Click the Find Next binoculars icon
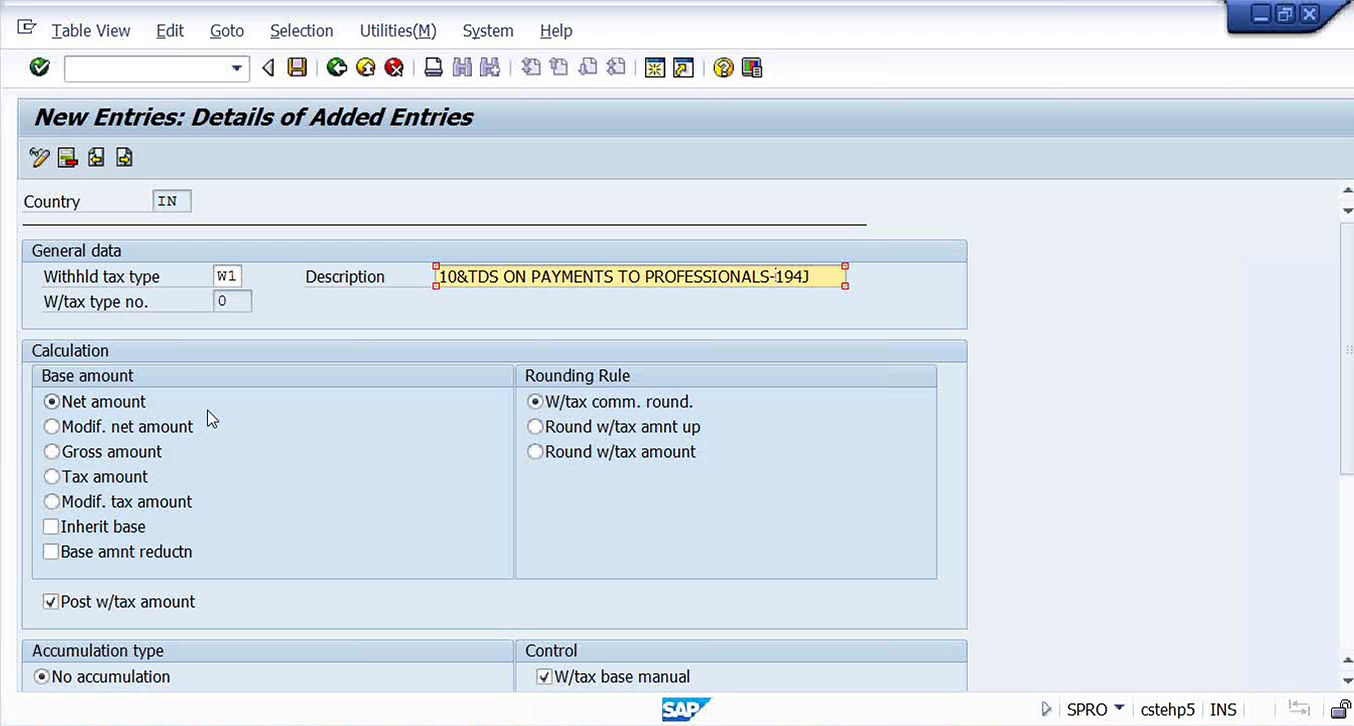Viewport: 1354px width, 726px height. click(490, 67)
